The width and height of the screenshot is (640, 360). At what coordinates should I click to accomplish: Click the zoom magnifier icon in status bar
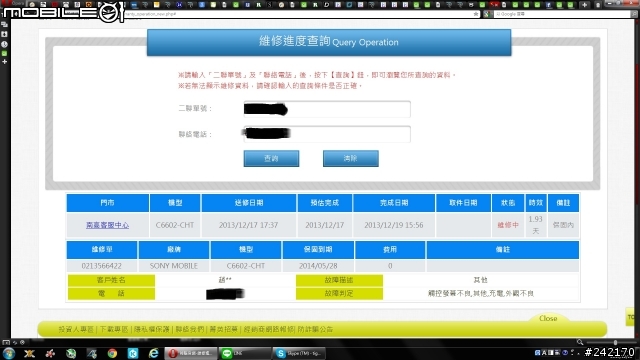(580, 342)
